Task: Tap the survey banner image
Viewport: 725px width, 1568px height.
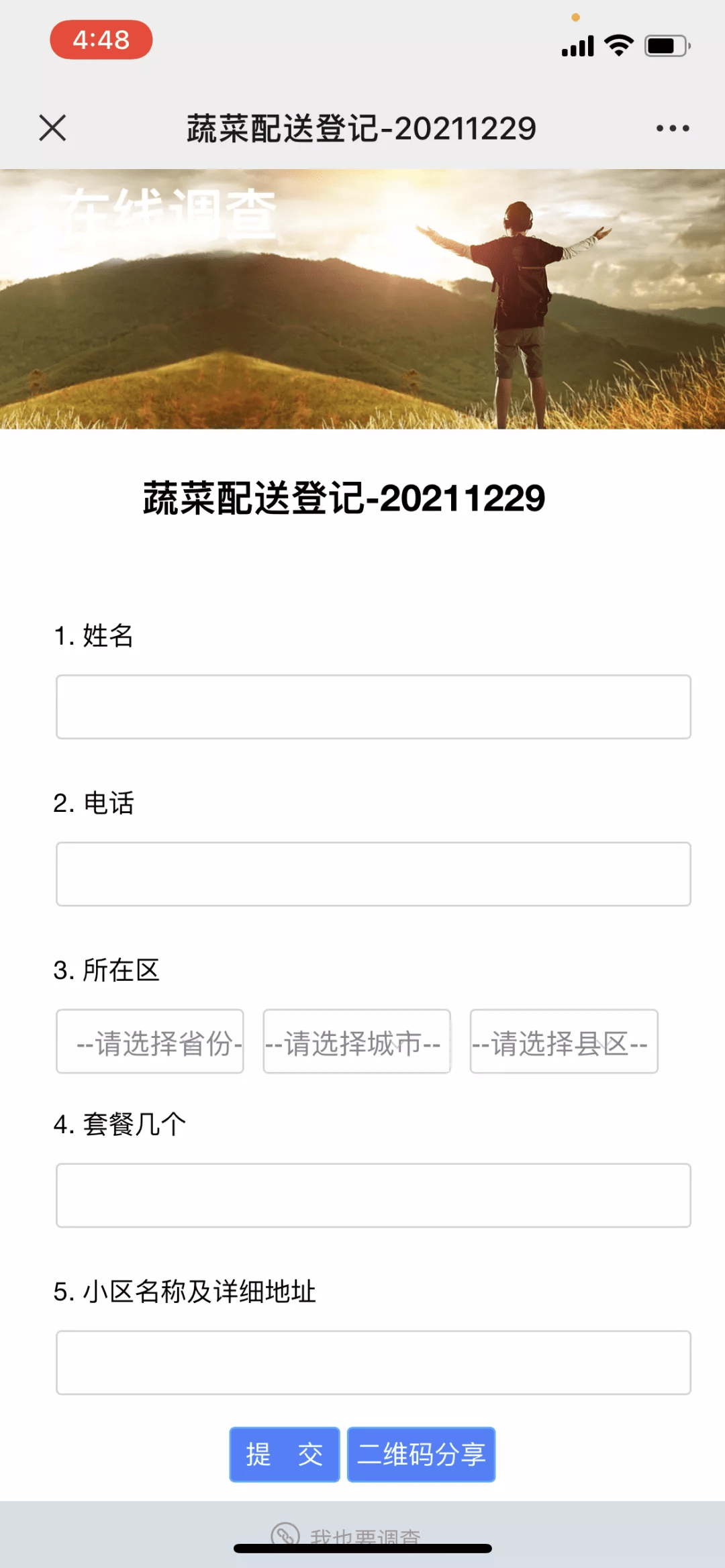Action: pos(362,299)
